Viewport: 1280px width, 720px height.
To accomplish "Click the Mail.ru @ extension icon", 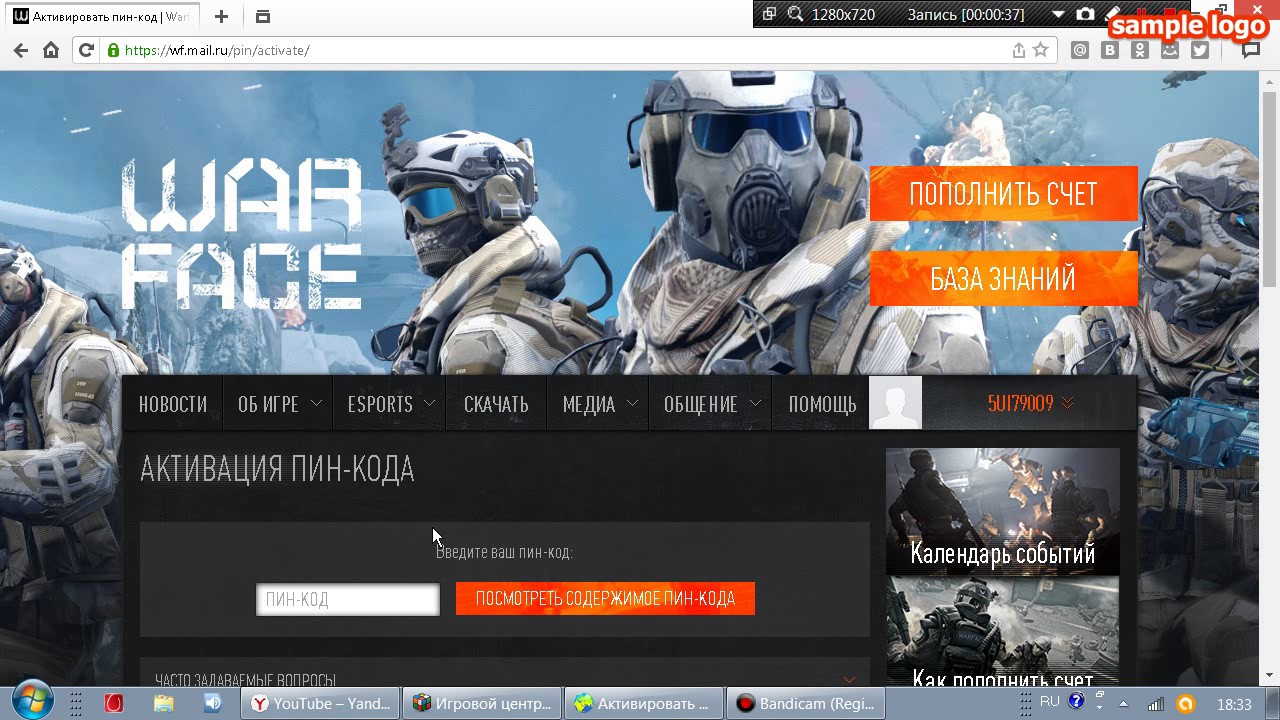I will coord(1080,50).
